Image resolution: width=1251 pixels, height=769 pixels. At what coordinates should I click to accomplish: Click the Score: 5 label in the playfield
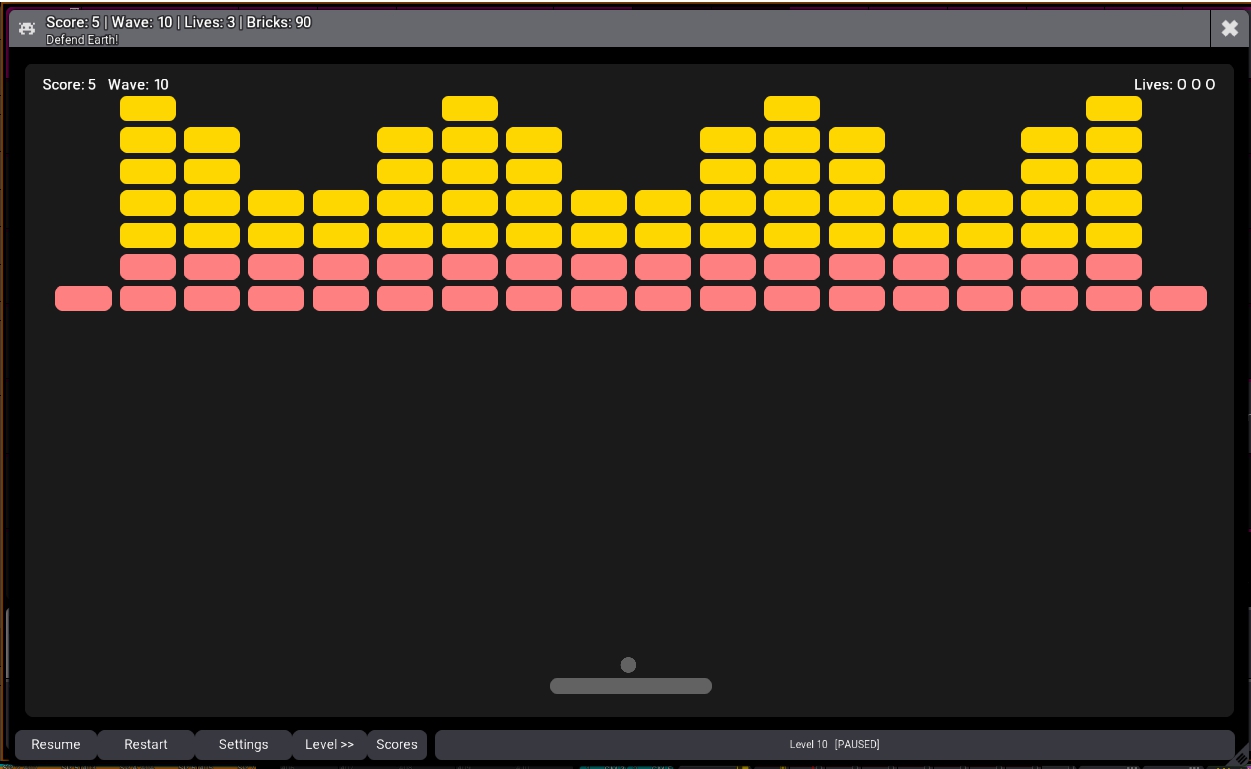tap(69, 85)
